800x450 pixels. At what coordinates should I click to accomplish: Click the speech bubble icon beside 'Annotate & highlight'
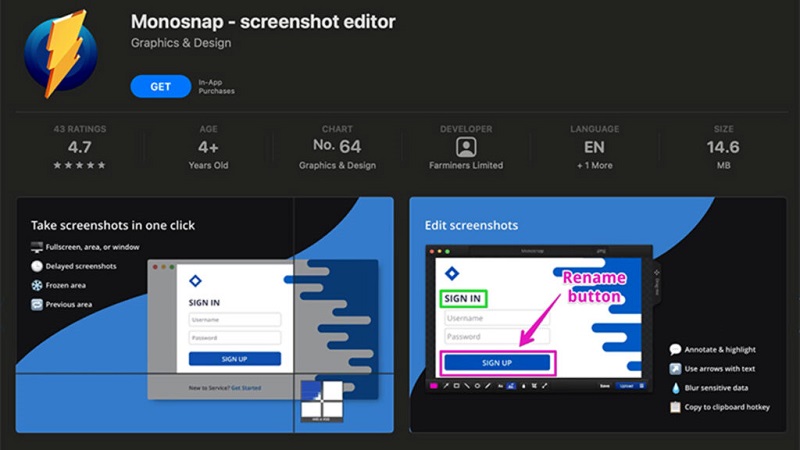(675, 349)
